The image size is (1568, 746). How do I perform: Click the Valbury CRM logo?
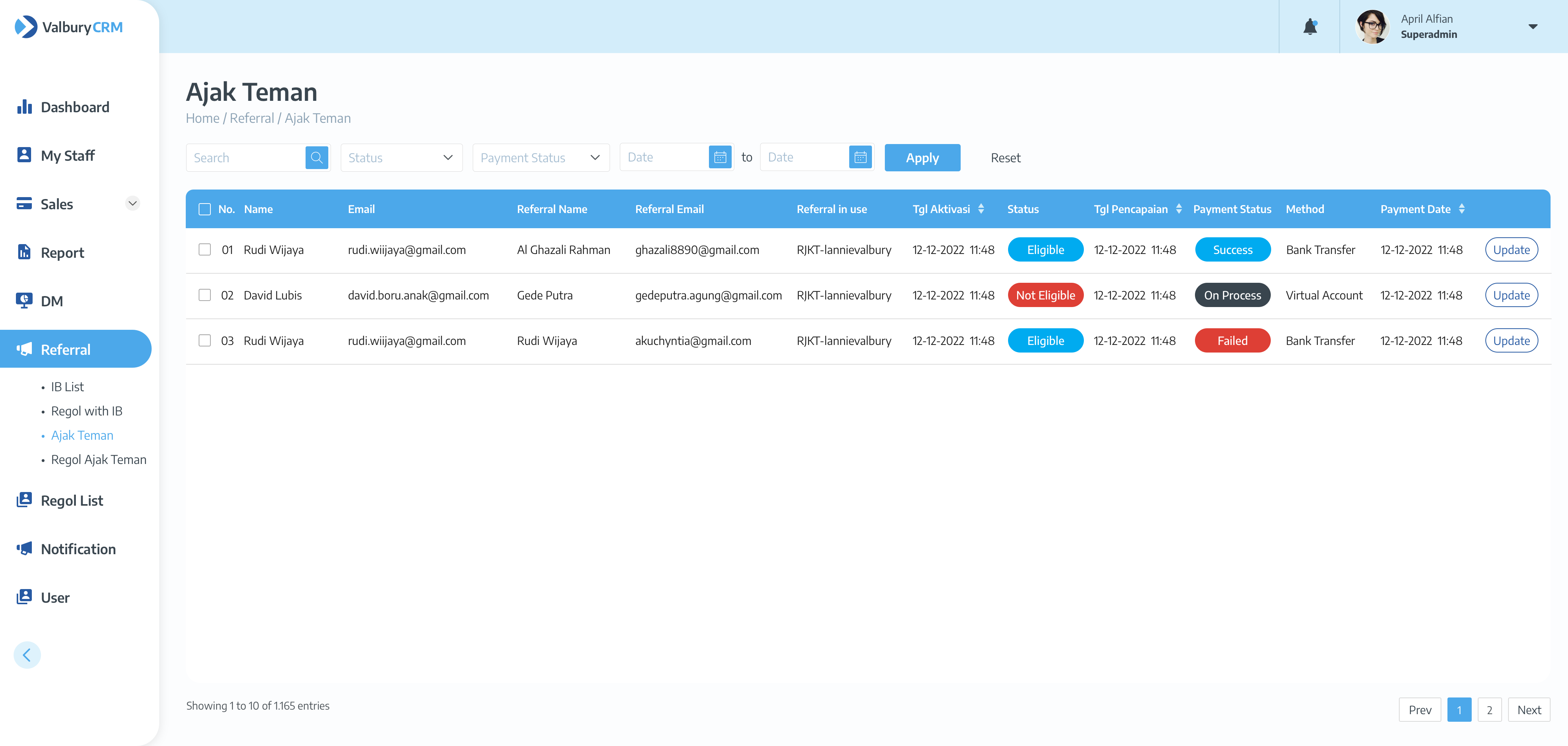69,27
